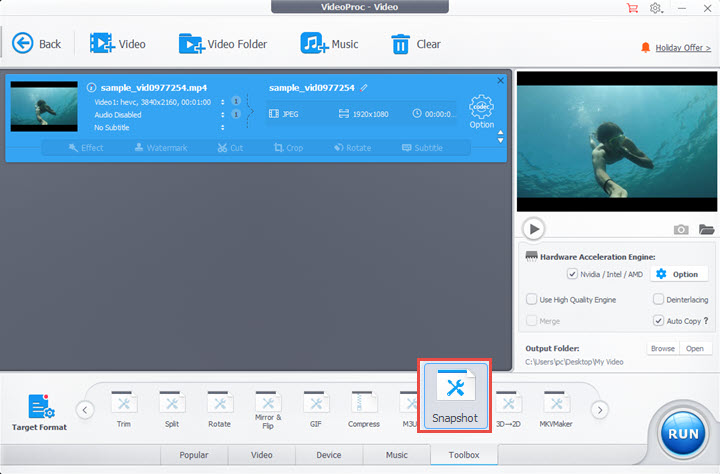Move the video item up
This screenshot has height=474, width=720.
tap(501, 133)
